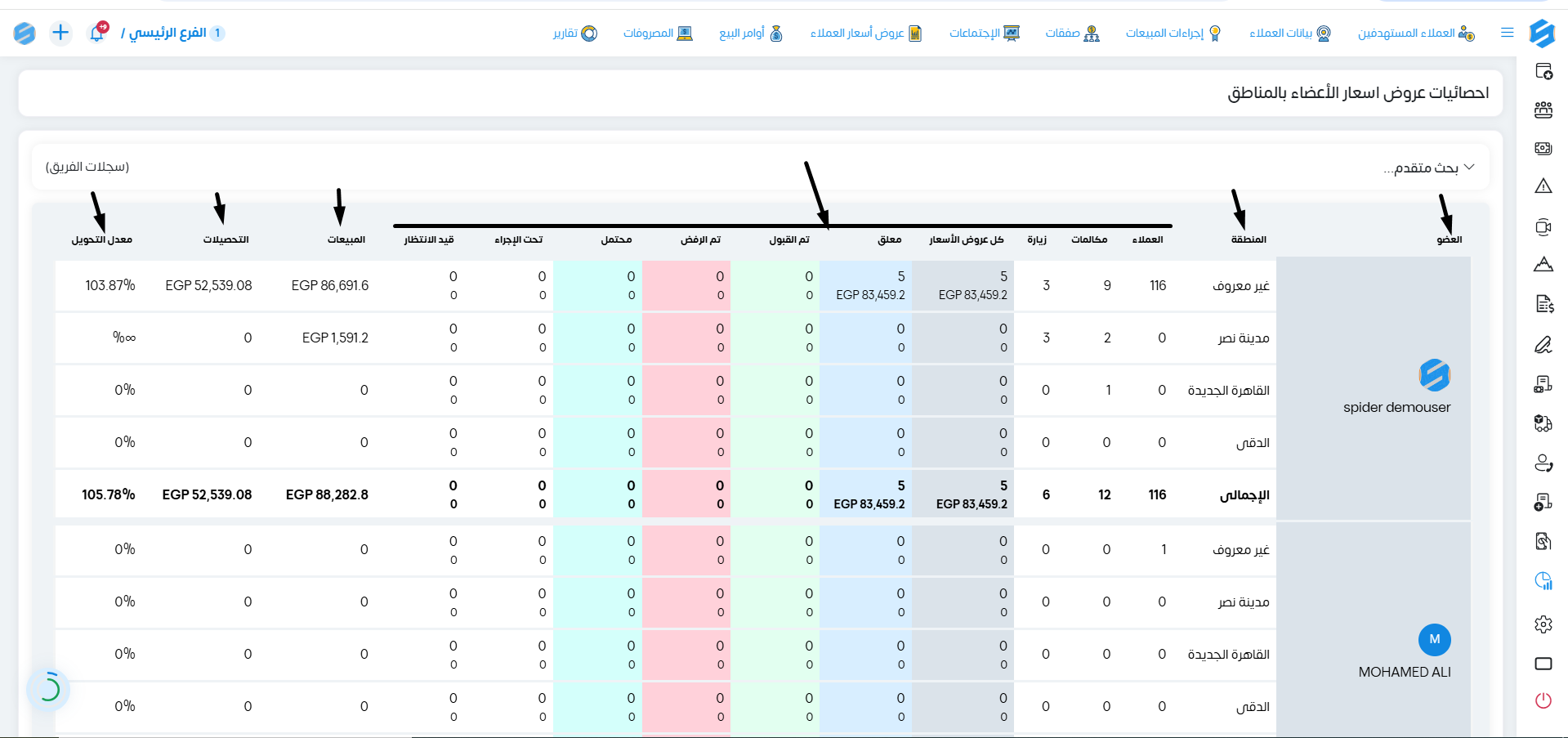Open العملاء المستهدفين menu
The image size is (1568, 738).
tap(1416, 33)
